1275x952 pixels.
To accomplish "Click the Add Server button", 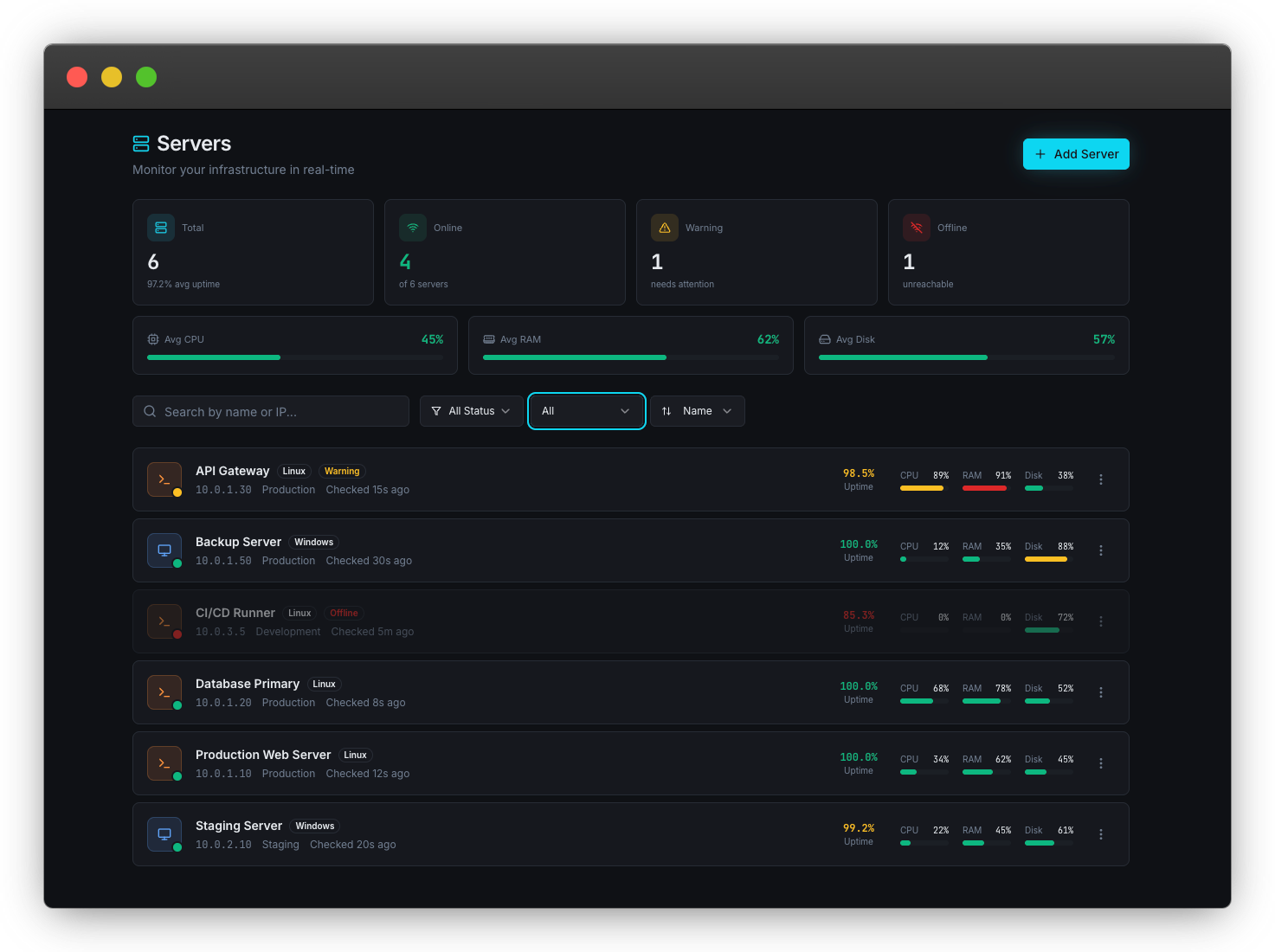I will 1076,153.
